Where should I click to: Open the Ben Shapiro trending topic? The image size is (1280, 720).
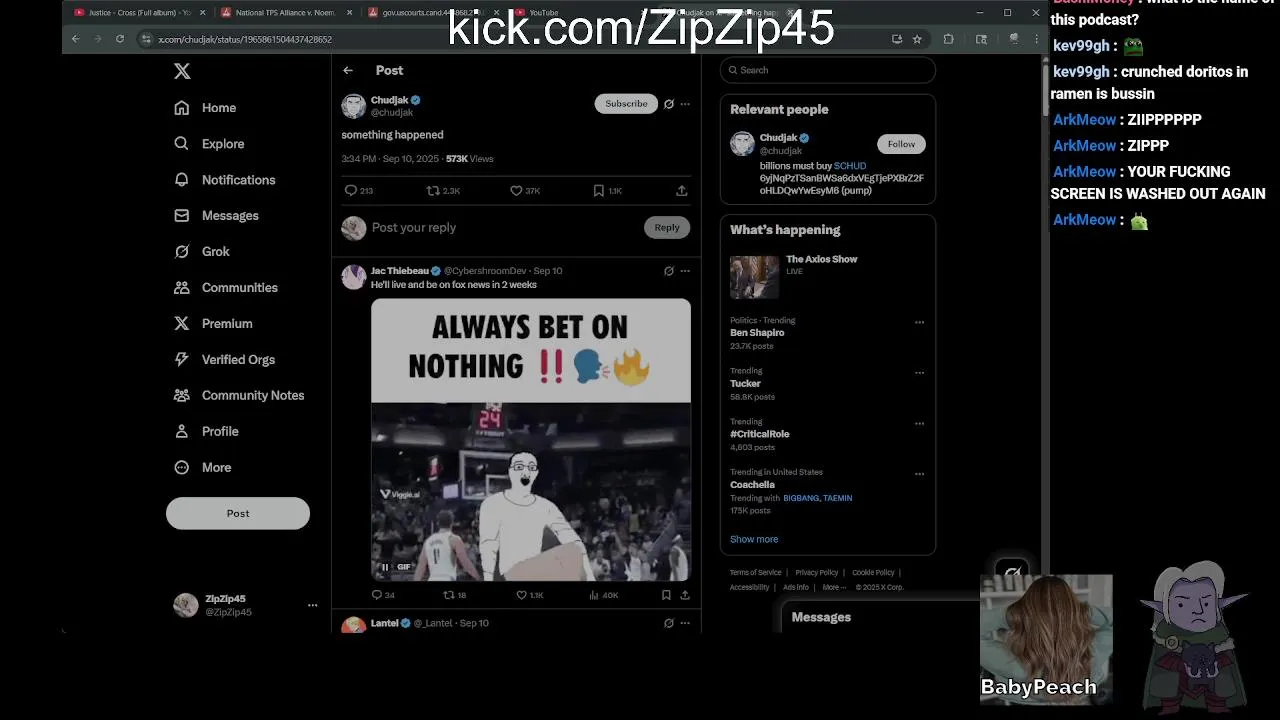coord(757,333)
